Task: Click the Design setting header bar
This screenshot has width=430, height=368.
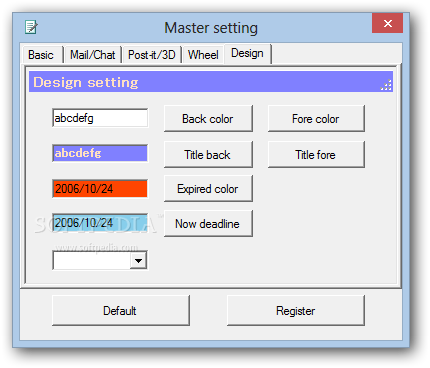Action: click(x=211, y=82)
